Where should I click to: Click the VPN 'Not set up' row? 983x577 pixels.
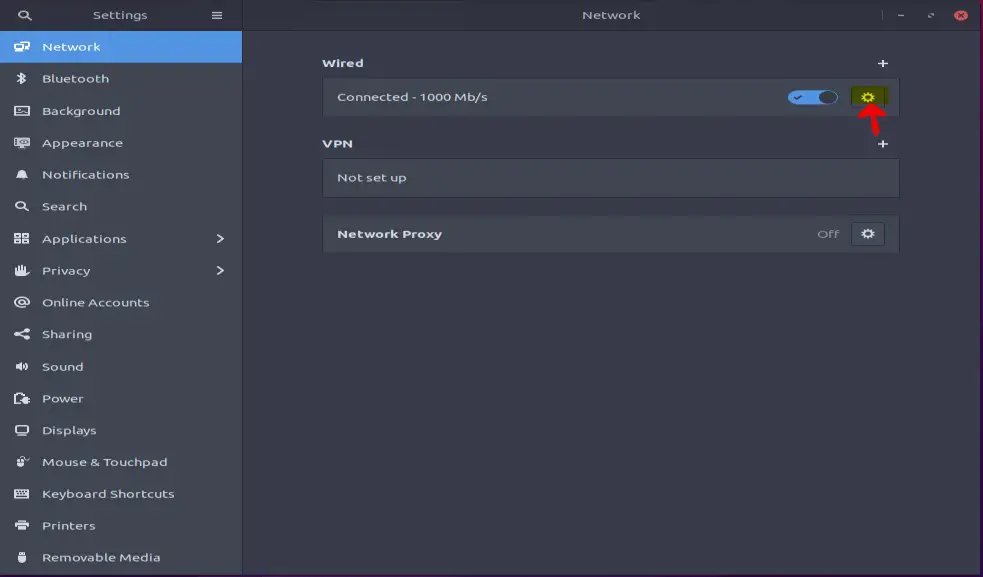point(611,178)
